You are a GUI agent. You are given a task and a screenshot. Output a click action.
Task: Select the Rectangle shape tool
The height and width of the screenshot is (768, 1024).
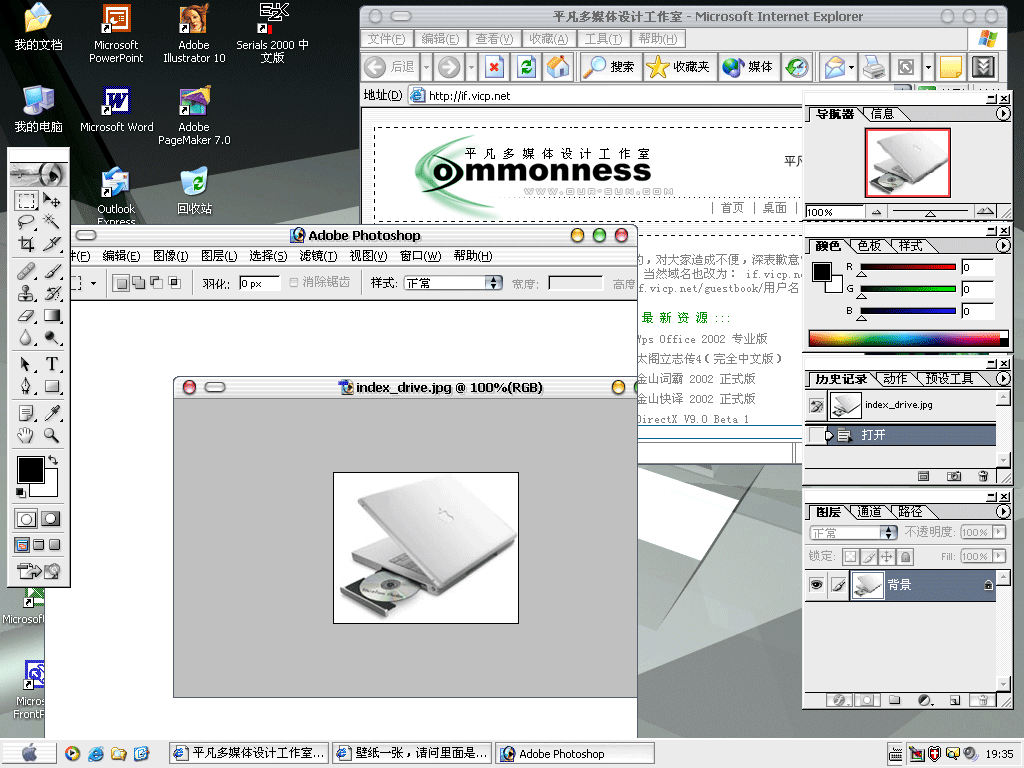click(52, 386)
